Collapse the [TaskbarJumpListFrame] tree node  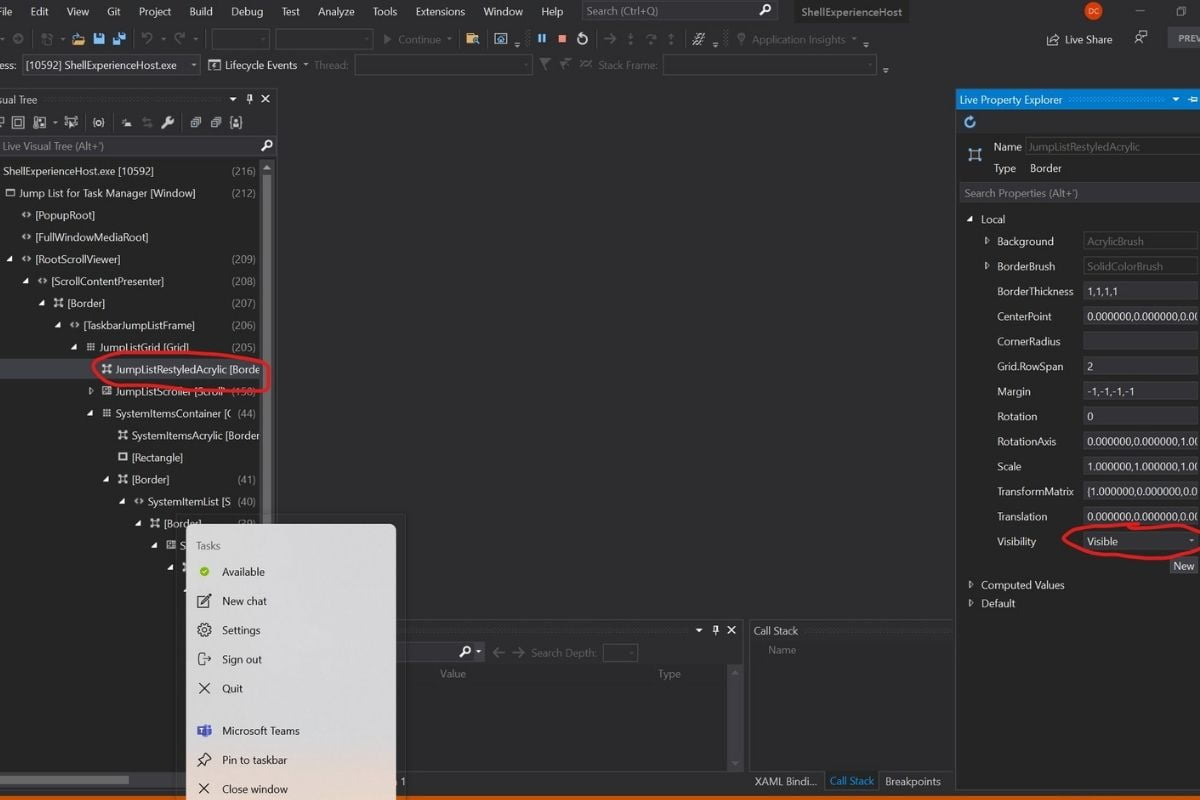pos(59,325)
